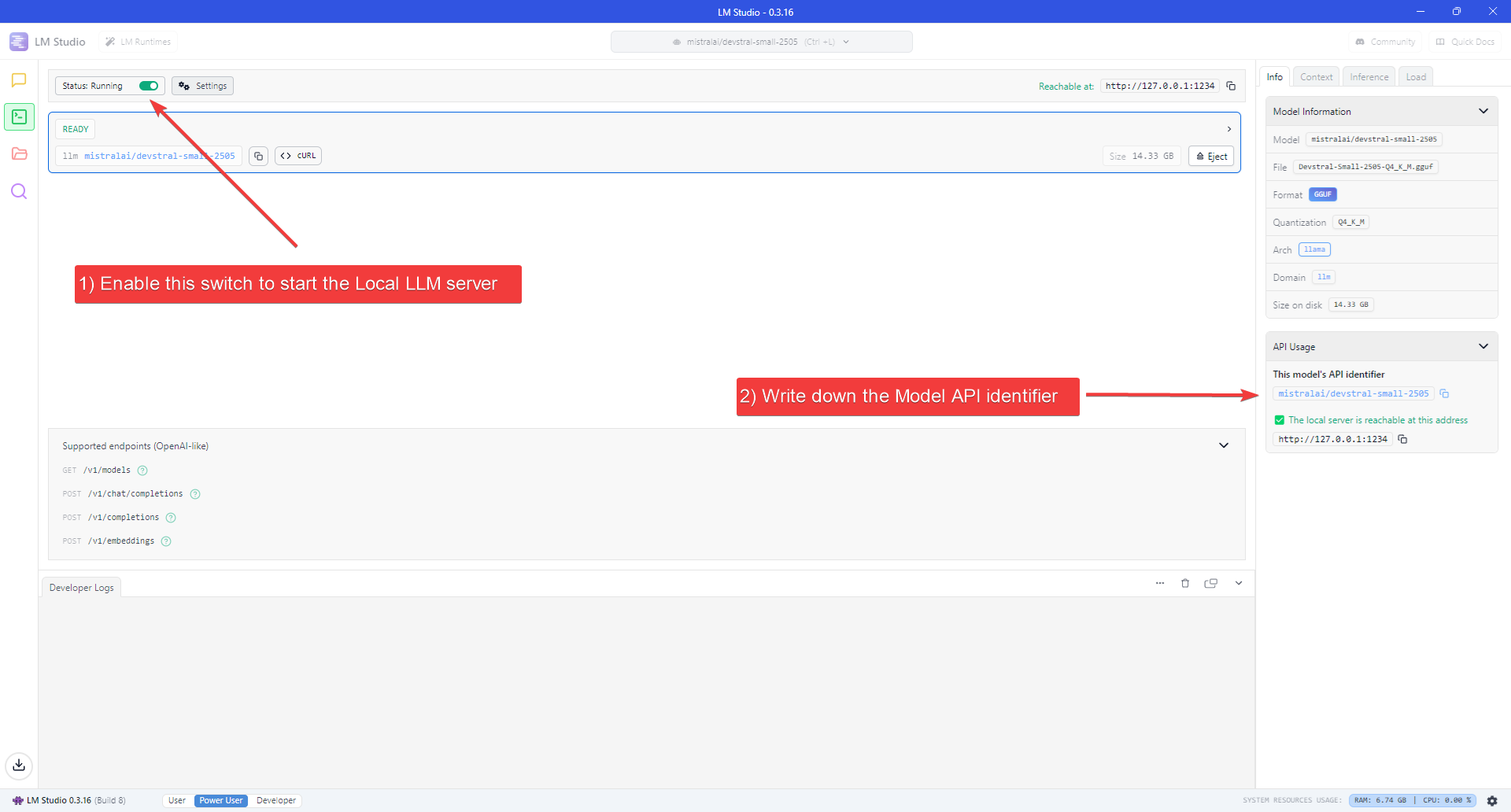Click the LM Studio logo icon
Image resolution: width=1511 pixels, height=812 pixels.
[x=19, y=42]
